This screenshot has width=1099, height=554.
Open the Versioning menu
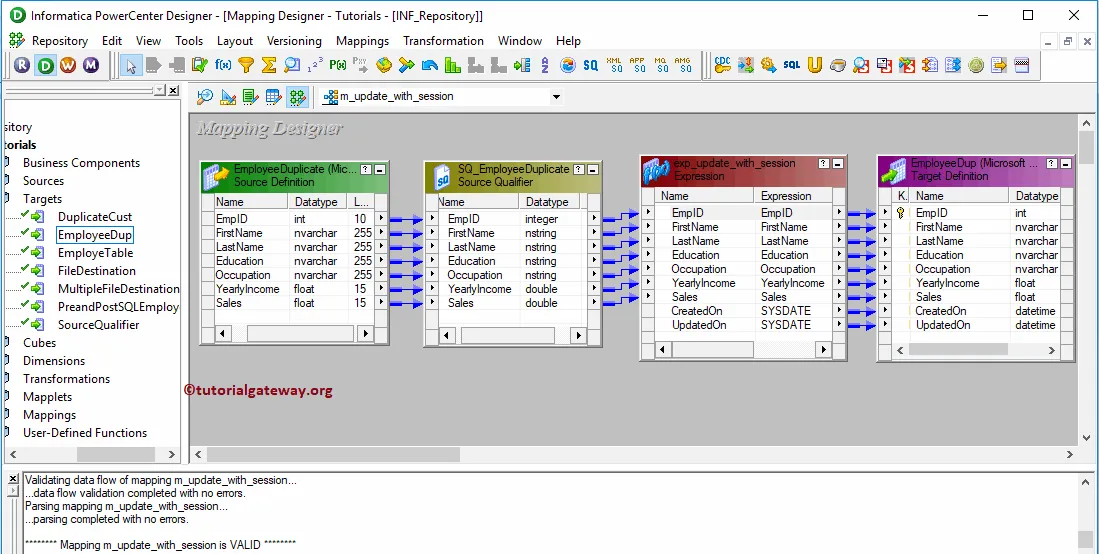(x=294, y=41)
